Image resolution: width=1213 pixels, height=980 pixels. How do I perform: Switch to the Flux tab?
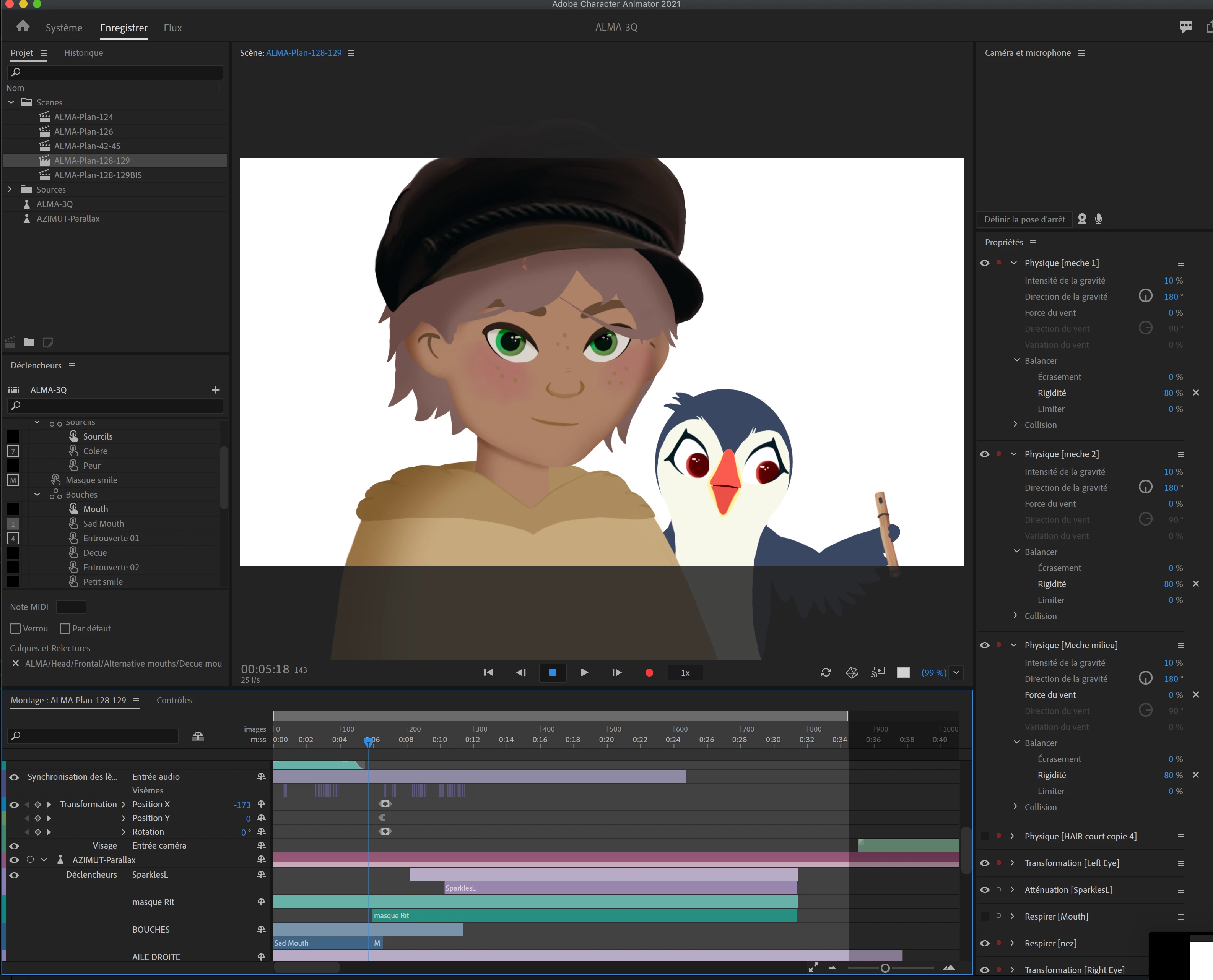tap(172, 28)
